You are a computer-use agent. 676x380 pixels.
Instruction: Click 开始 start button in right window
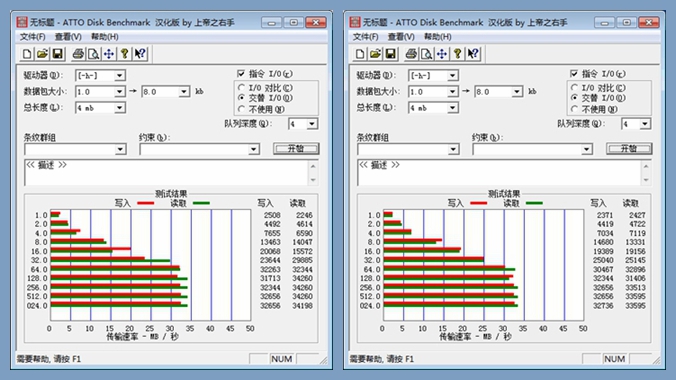tap(629, 149)
